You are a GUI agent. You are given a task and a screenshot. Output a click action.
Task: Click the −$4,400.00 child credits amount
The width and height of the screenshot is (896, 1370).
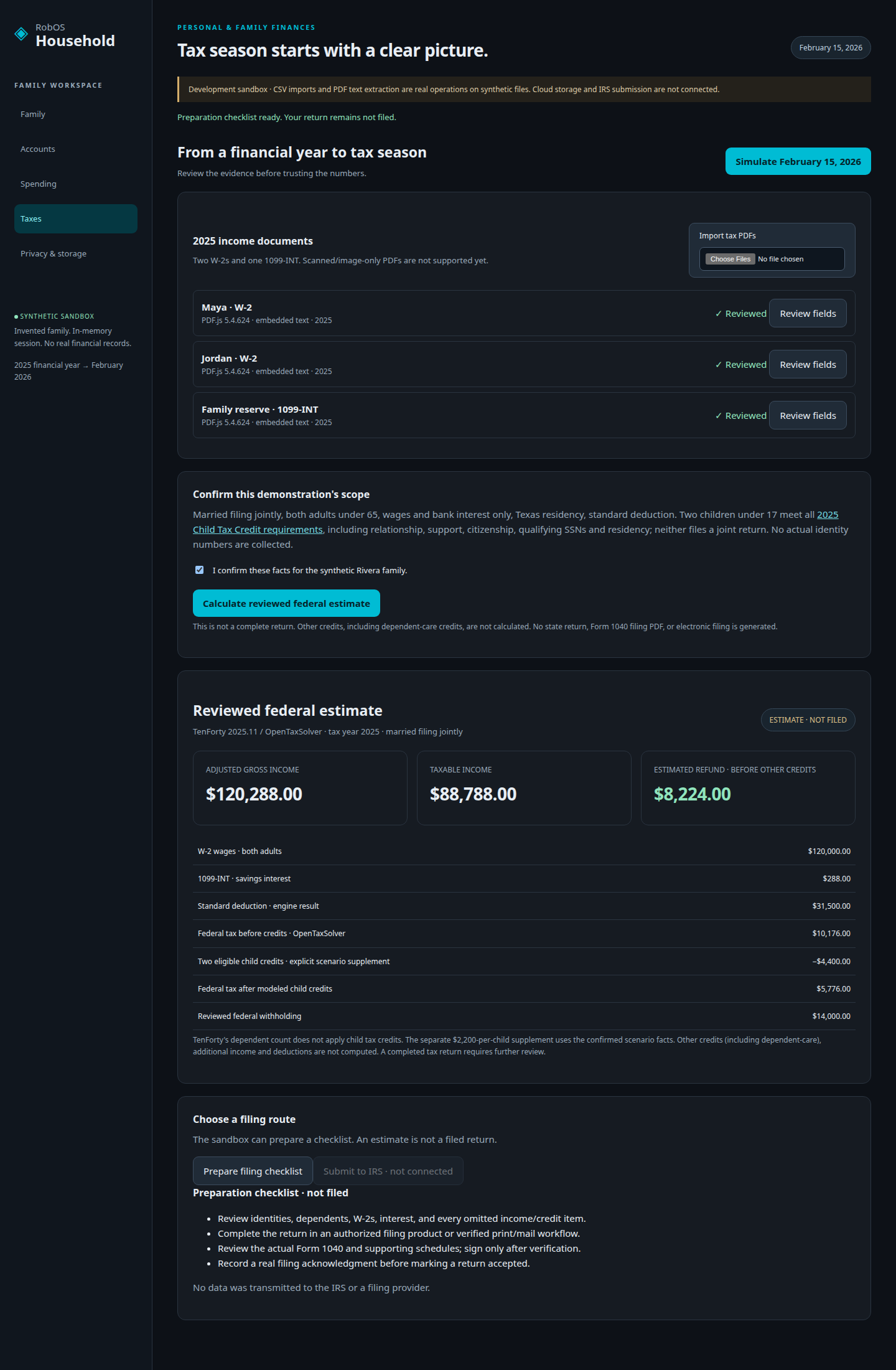831,962
